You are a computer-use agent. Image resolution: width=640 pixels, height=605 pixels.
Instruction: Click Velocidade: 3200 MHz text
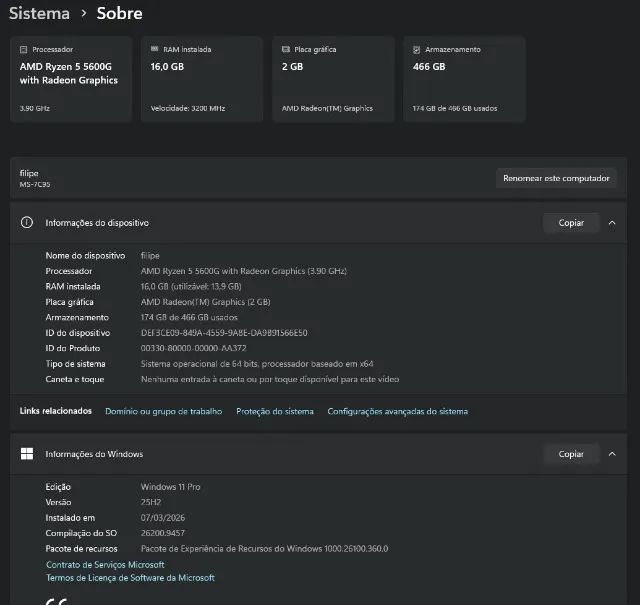(188, 108)
